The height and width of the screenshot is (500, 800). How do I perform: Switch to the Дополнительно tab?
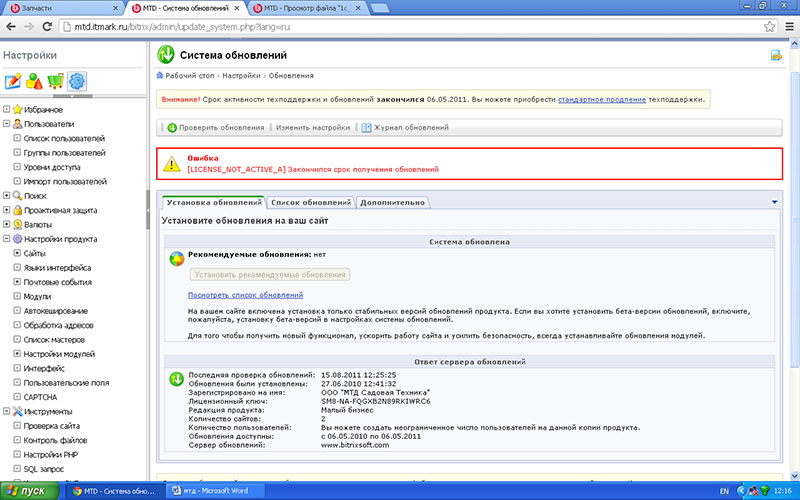pyautogui.click(x=392, y=202)
